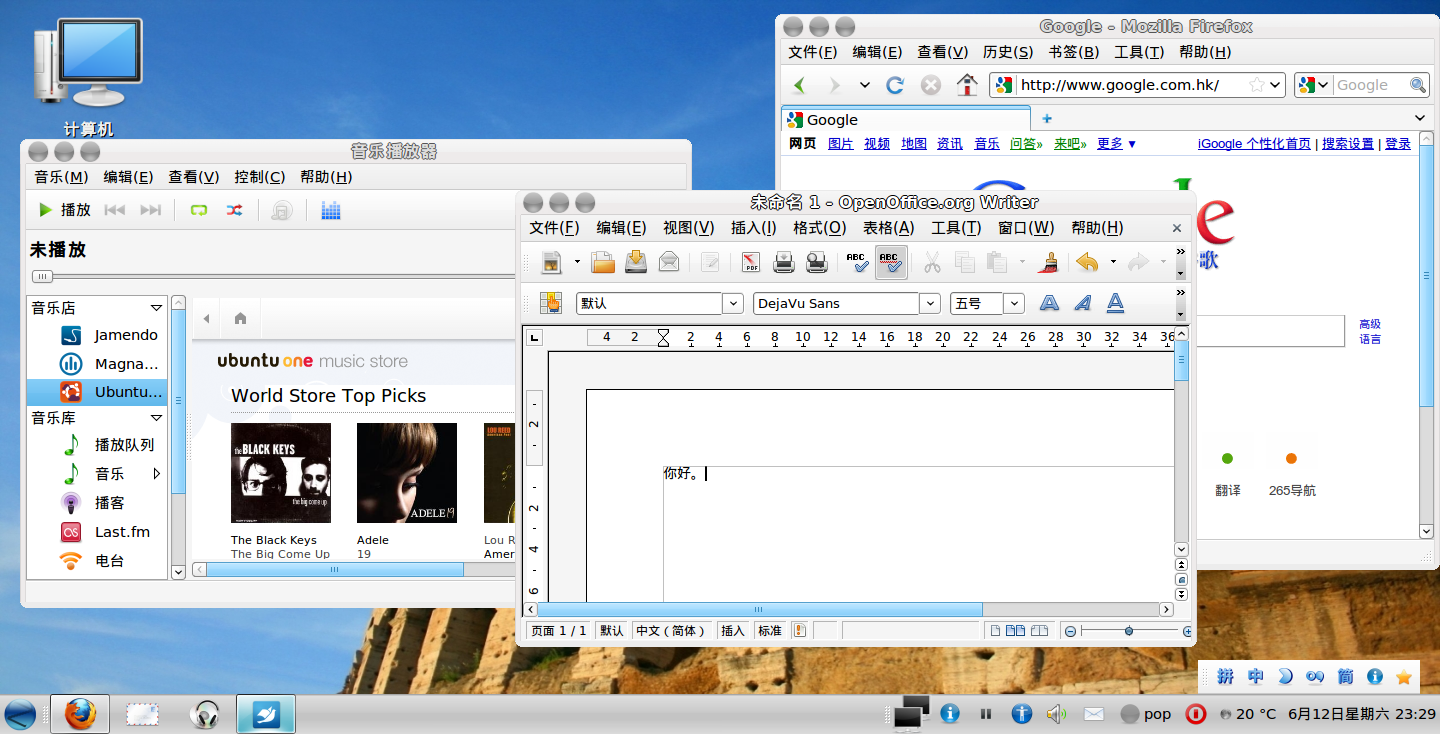Open Undo history dropdown arrow in Writer
The image size is (1440, 734).
pos(1113,263)
